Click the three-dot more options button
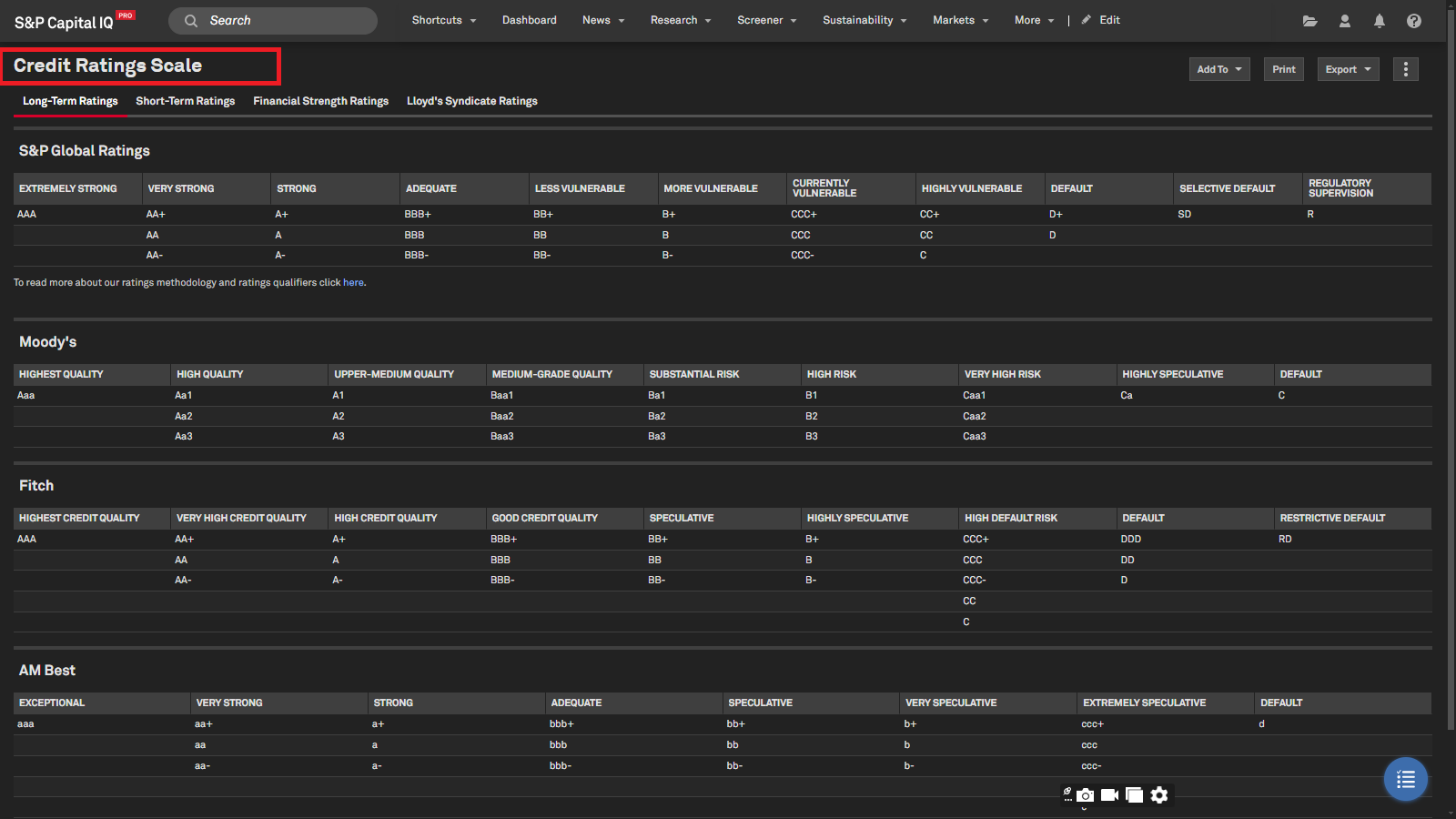The image size is (1456, 819). tap(1405, 69)
